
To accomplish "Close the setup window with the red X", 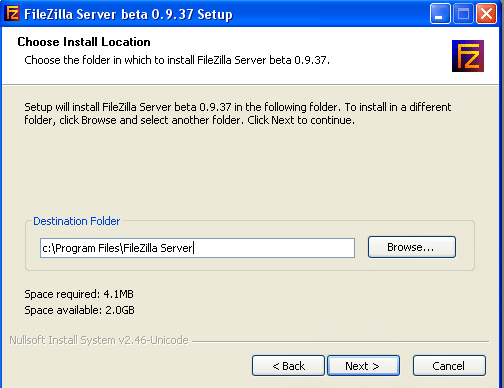I will click(x=486, y=14).
